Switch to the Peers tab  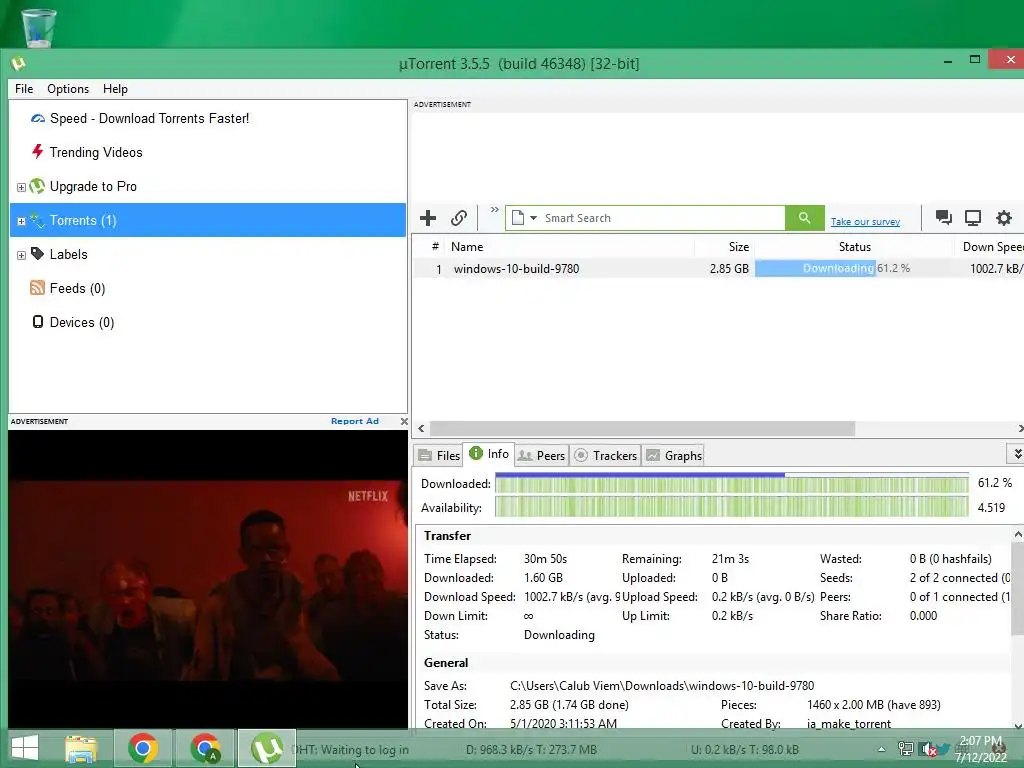tap(541, 456)
